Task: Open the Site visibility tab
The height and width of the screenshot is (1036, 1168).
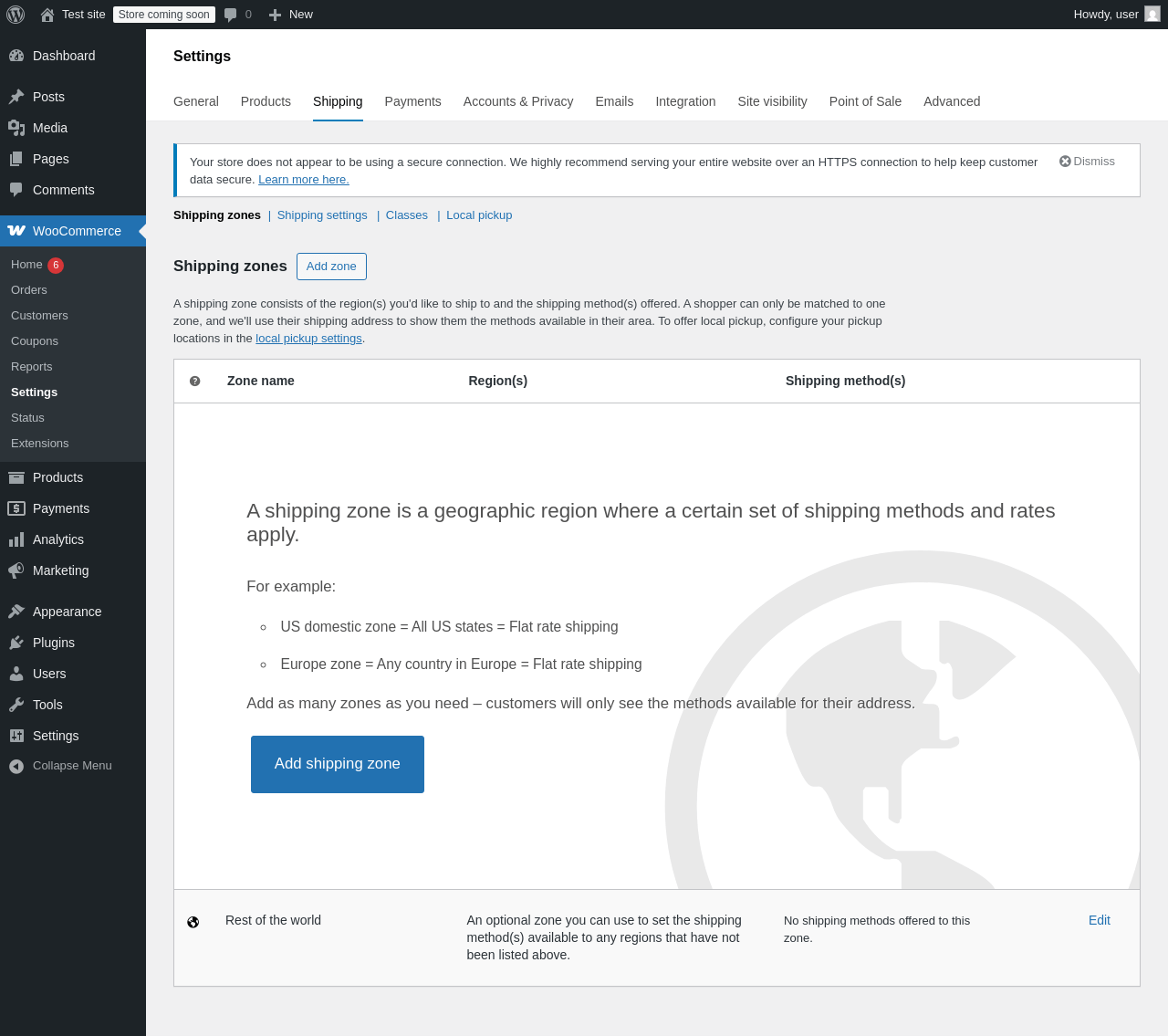Action: click(772, 101)
